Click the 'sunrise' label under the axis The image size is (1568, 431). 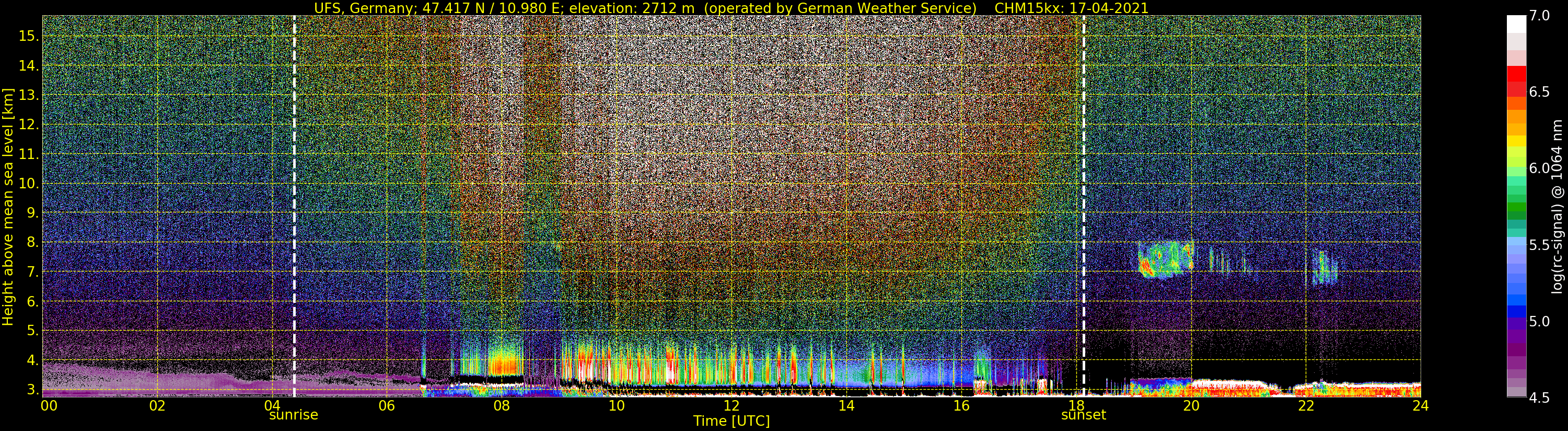[x=294, y=415]
